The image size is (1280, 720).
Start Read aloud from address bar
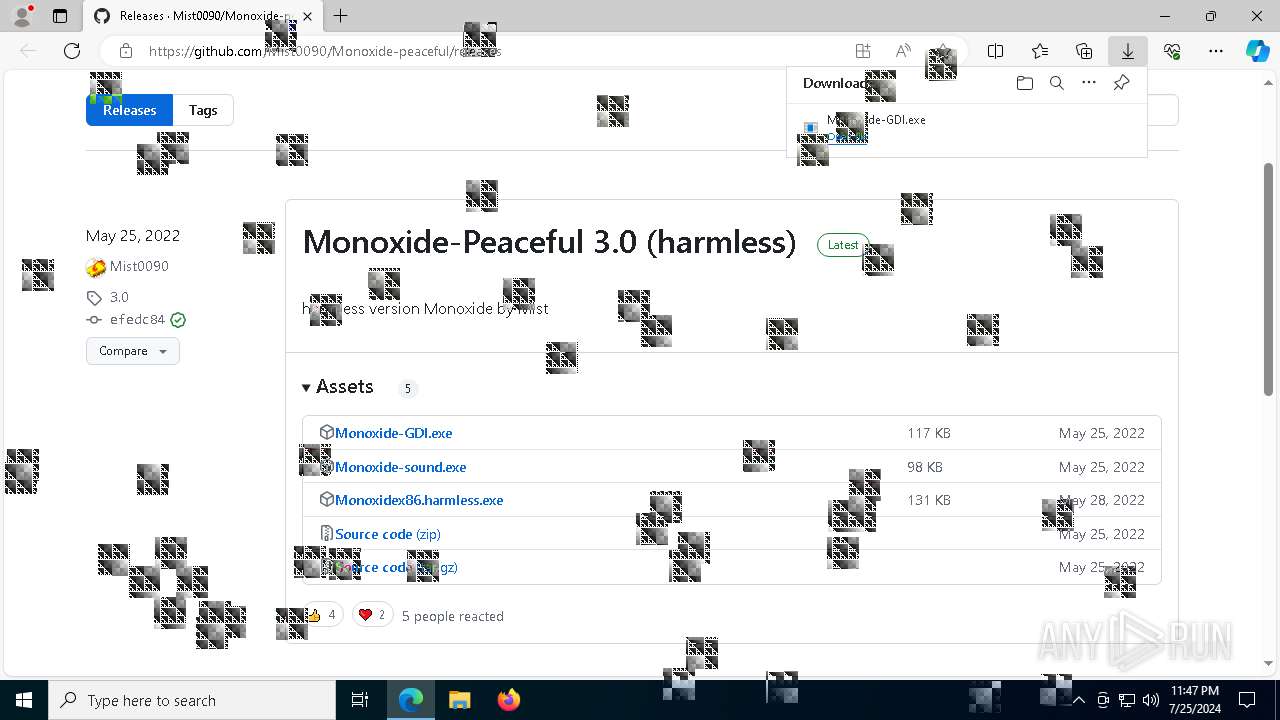coord(903,51)
